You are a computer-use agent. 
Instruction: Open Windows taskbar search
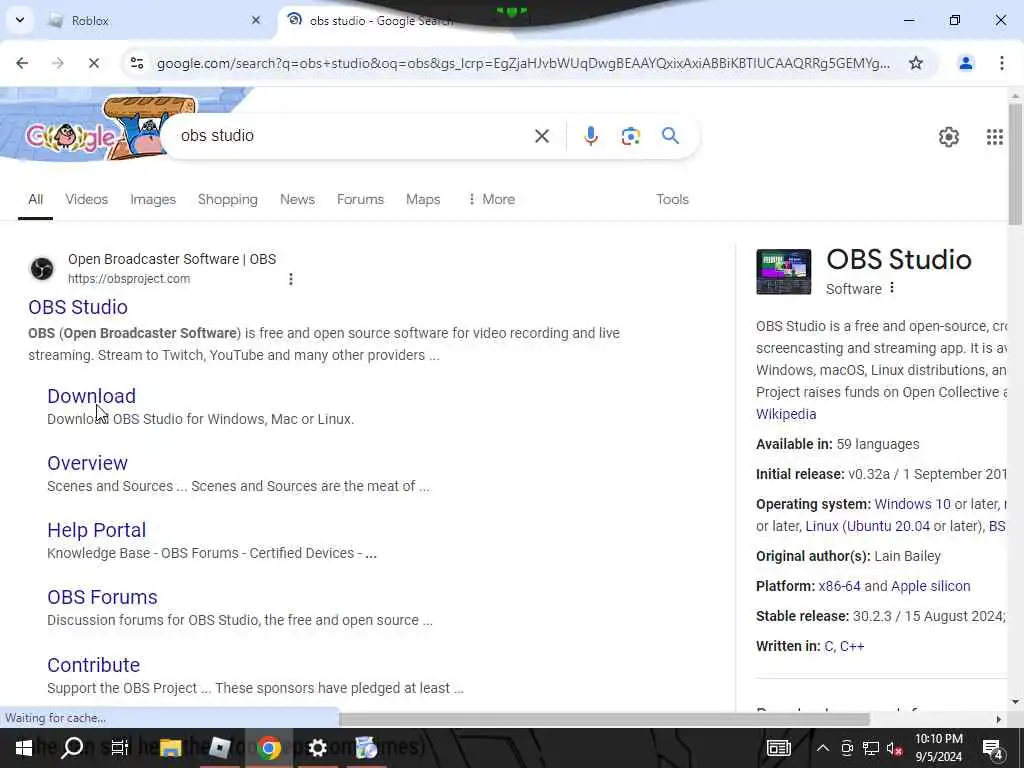(72, 748)
